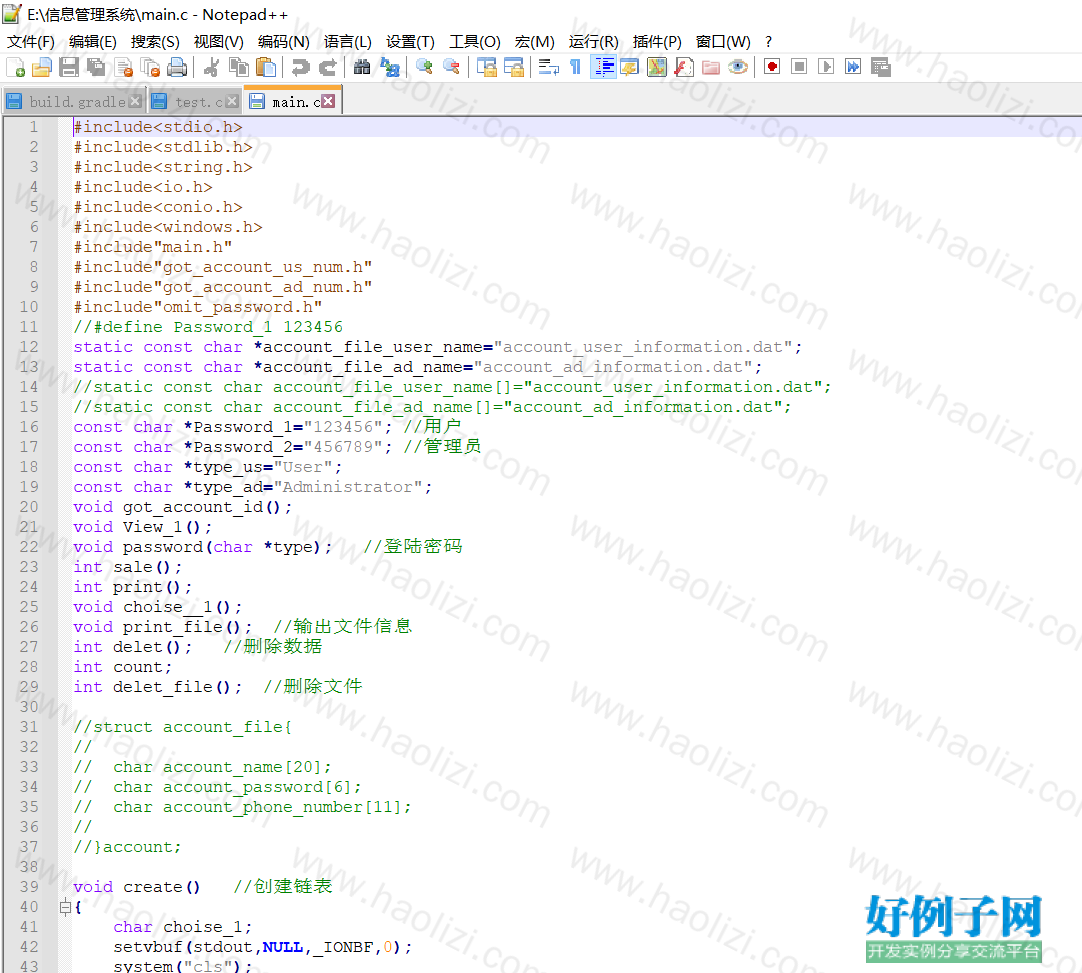Open the 设置(T) menu
The image size is (1082, 973).
point(411,41)
